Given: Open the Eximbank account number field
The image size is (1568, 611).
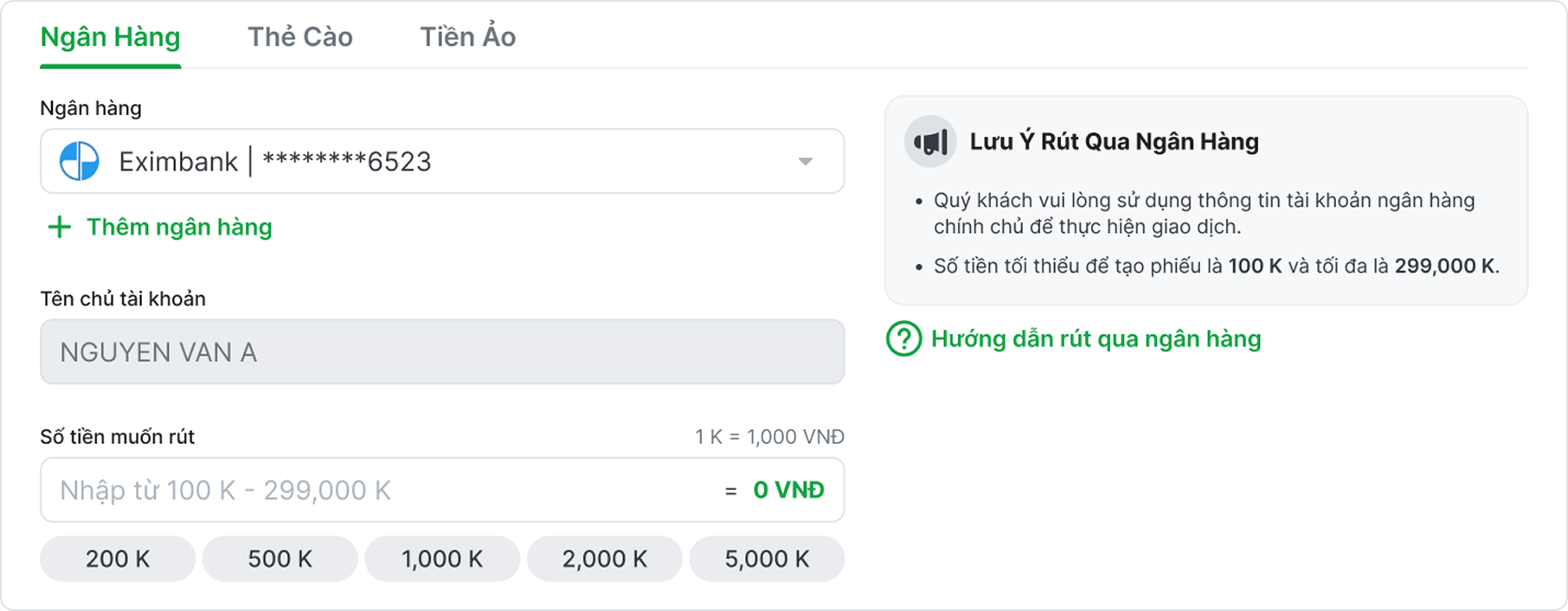Looking at the screenshot, I should pyautogui.click(x=346, y=162).
